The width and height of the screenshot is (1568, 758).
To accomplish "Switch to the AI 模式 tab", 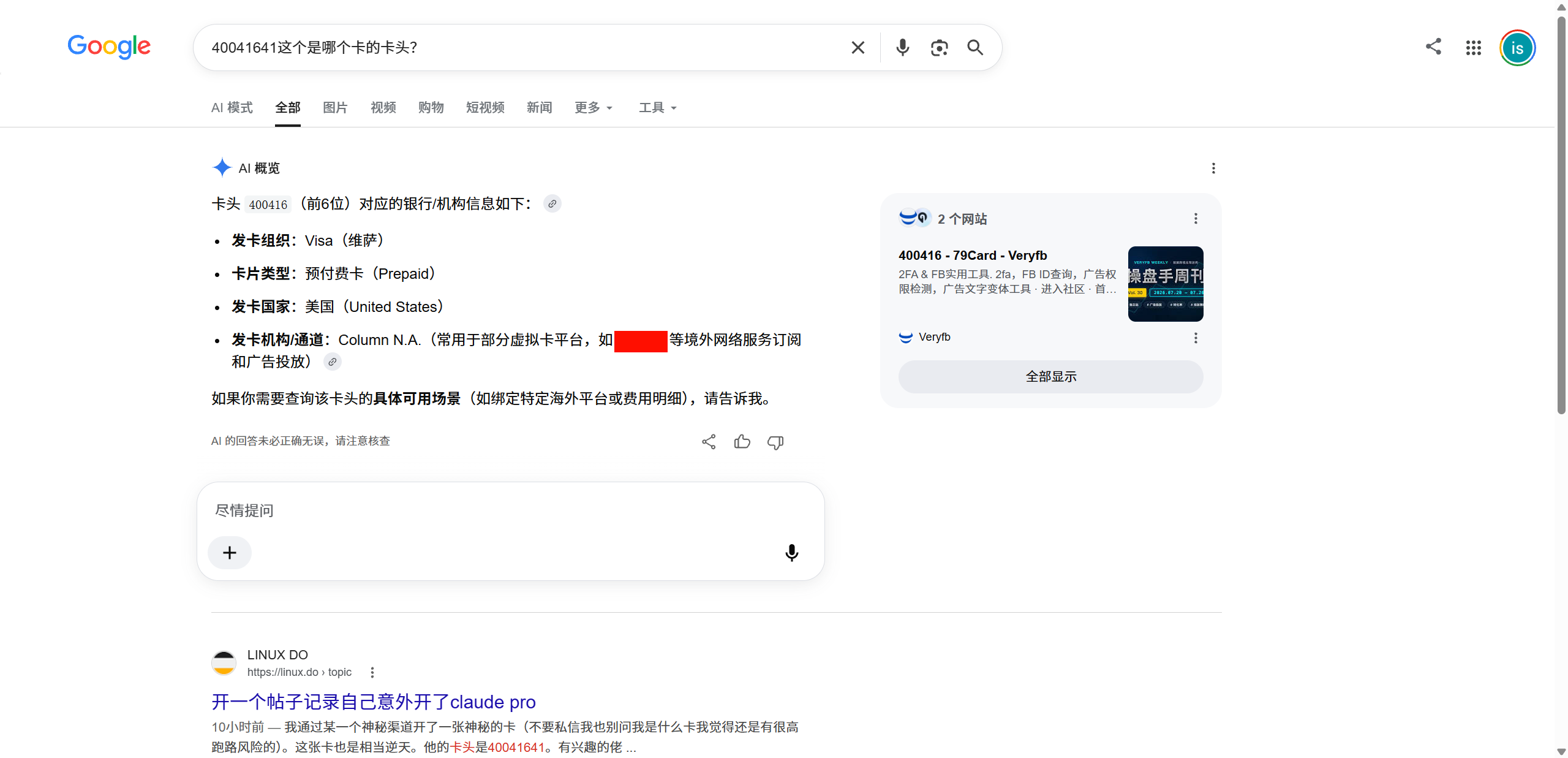I will [232, 108].
